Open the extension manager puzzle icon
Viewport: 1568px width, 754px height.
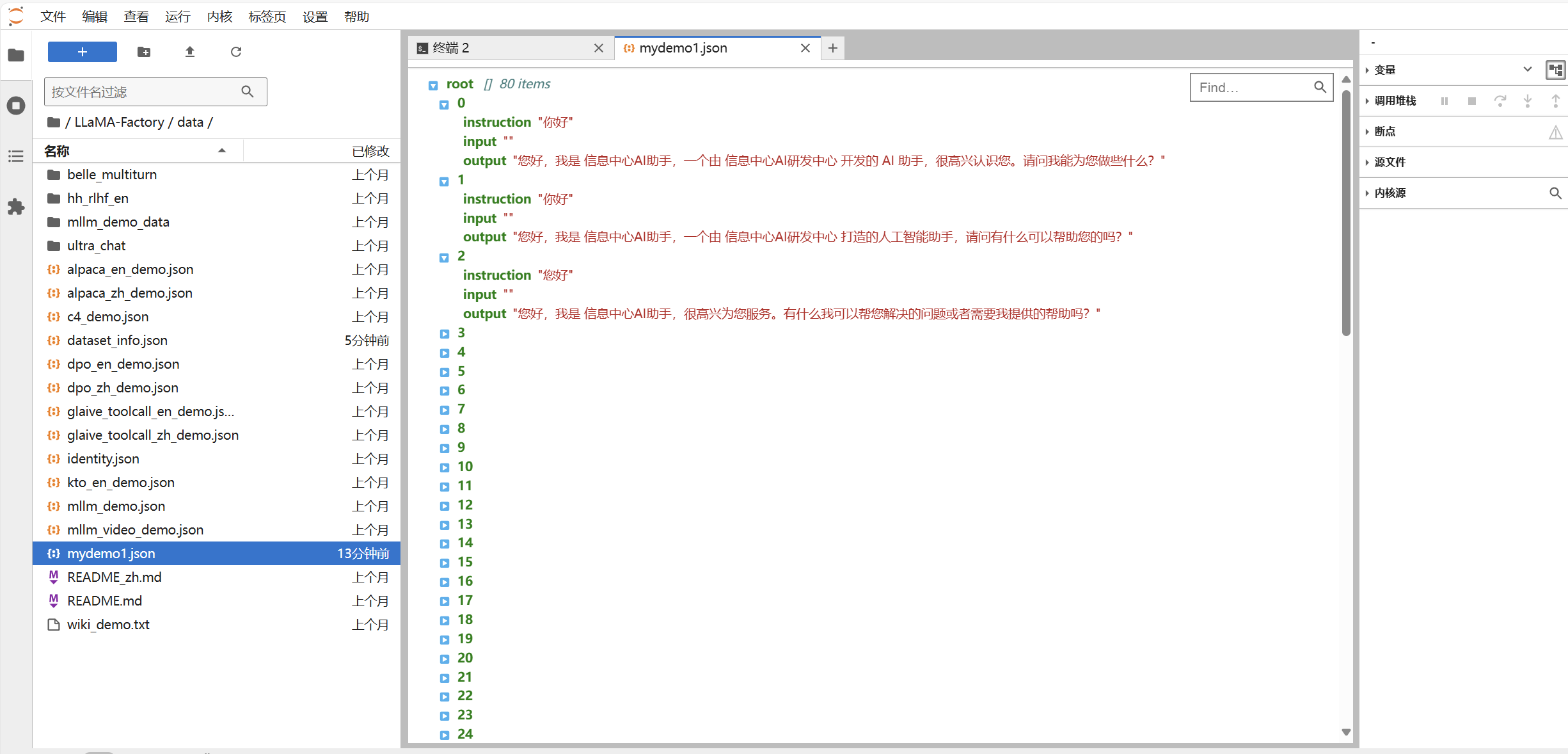[x=16, y=207]
